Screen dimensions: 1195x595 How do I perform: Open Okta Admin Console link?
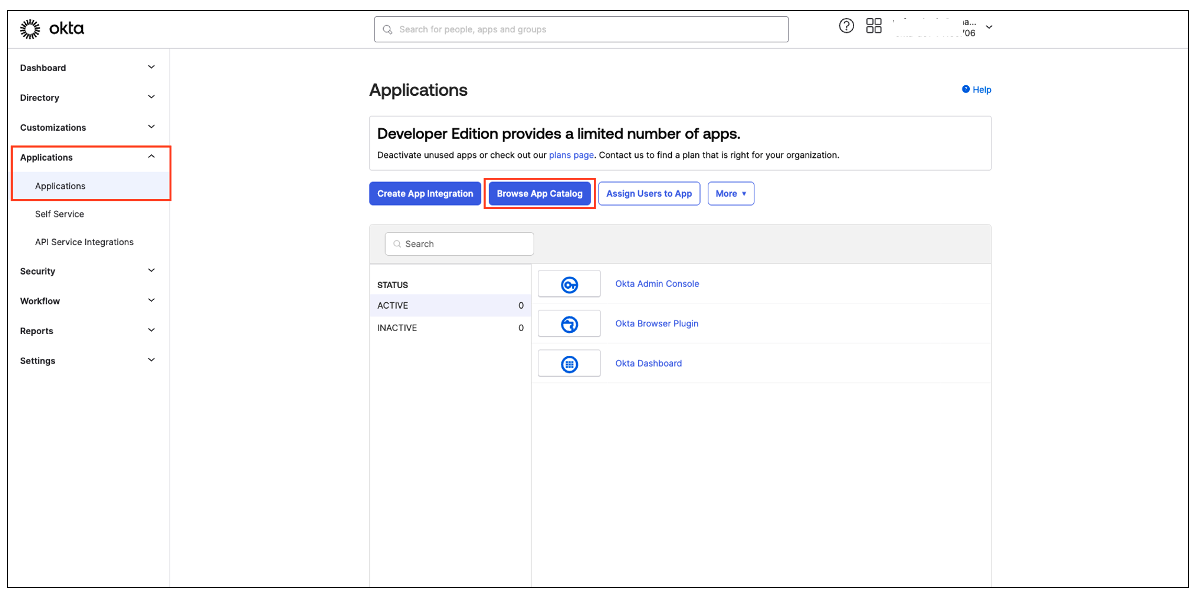pyautogui.click(x=657, y=283)
